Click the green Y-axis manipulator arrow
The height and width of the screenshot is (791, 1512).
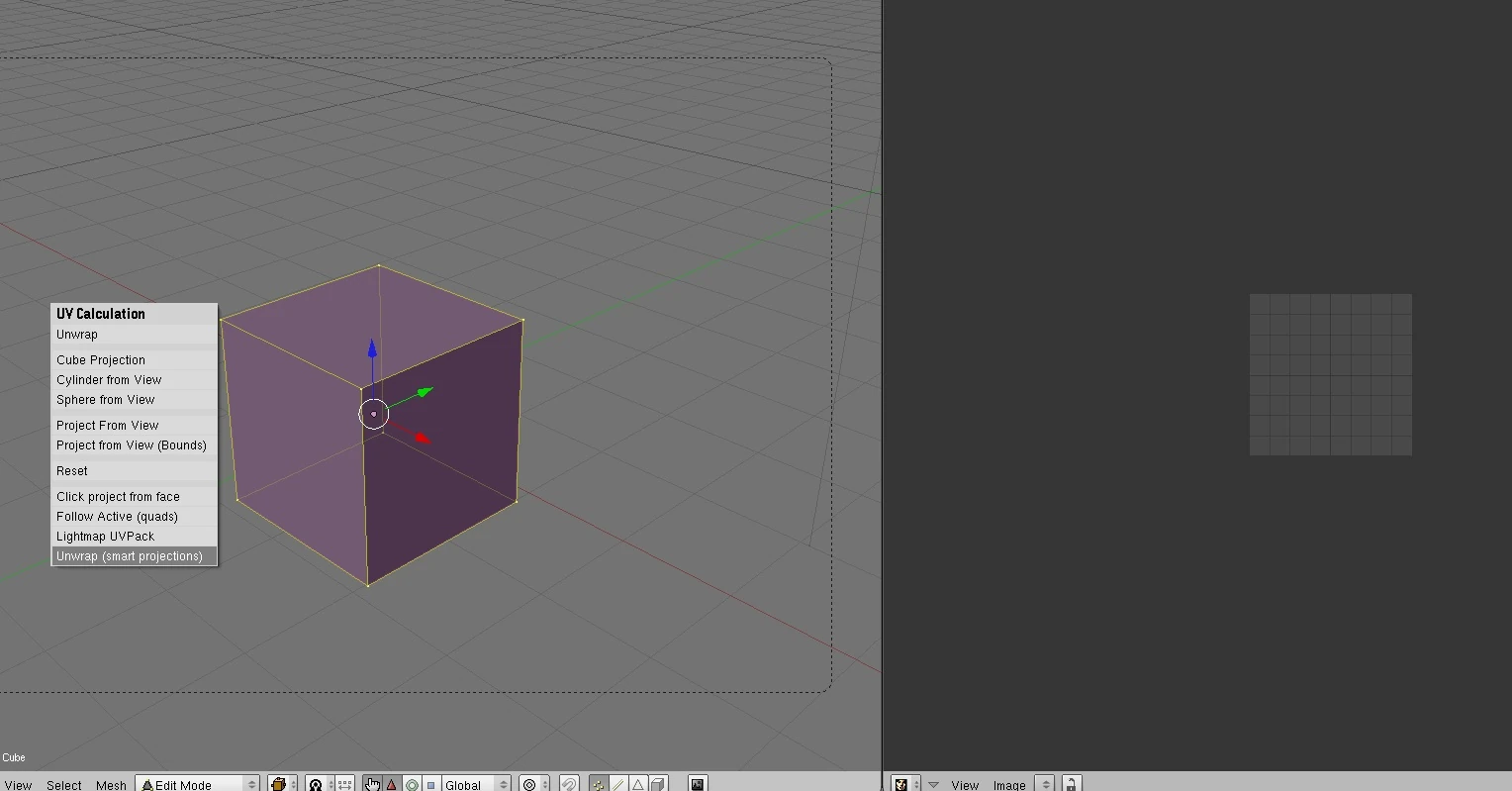pyautogui.click(x=425, y=393)
